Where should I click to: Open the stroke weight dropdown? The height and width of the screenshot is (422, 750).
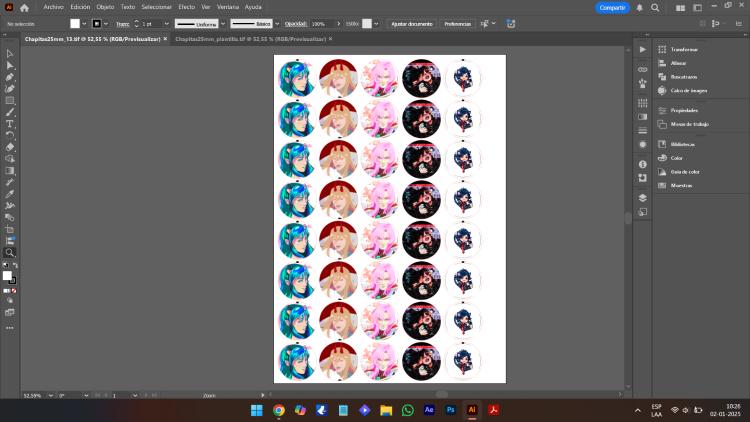pos(166,24)
